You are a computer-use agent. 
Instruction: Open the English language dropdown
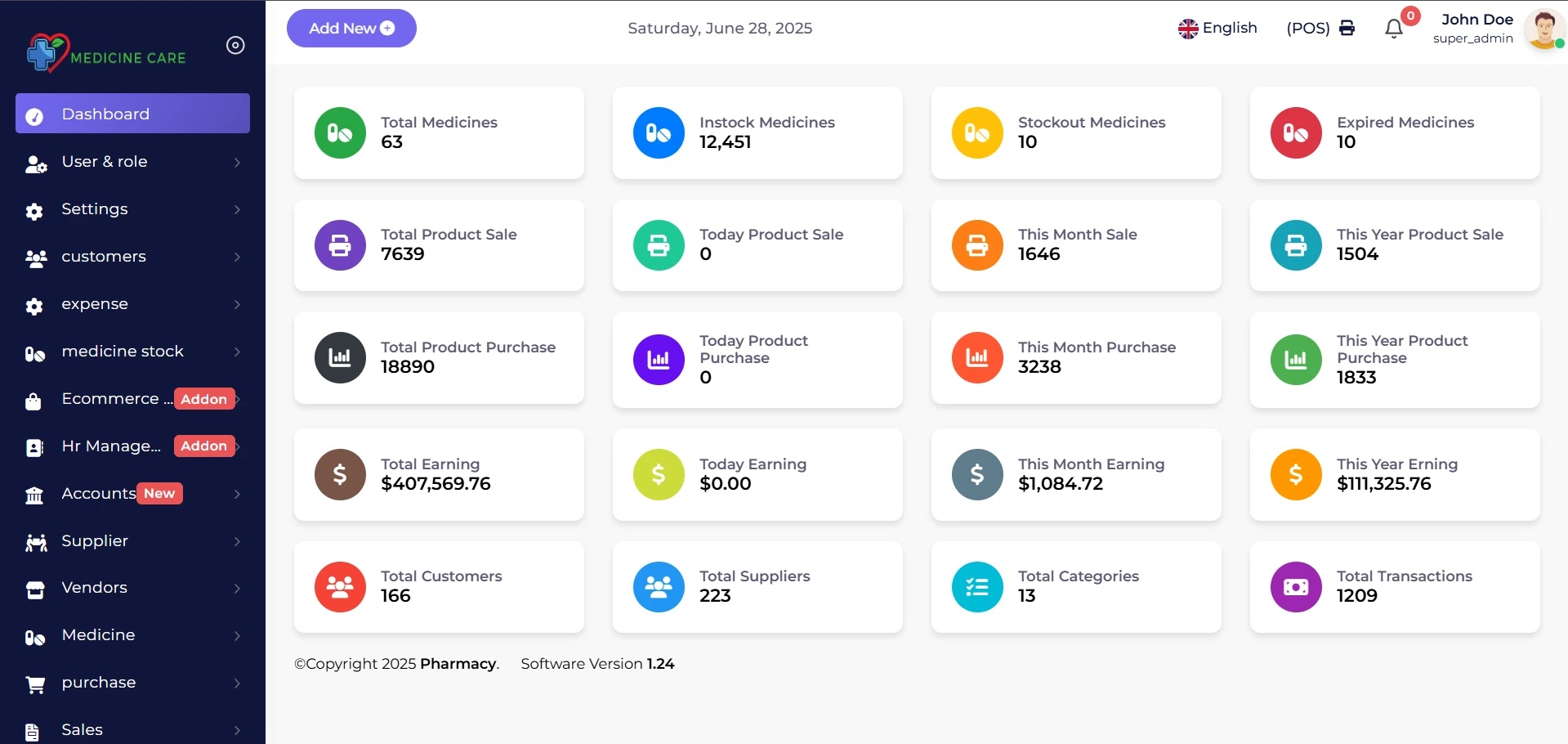tap(1217, 28)
